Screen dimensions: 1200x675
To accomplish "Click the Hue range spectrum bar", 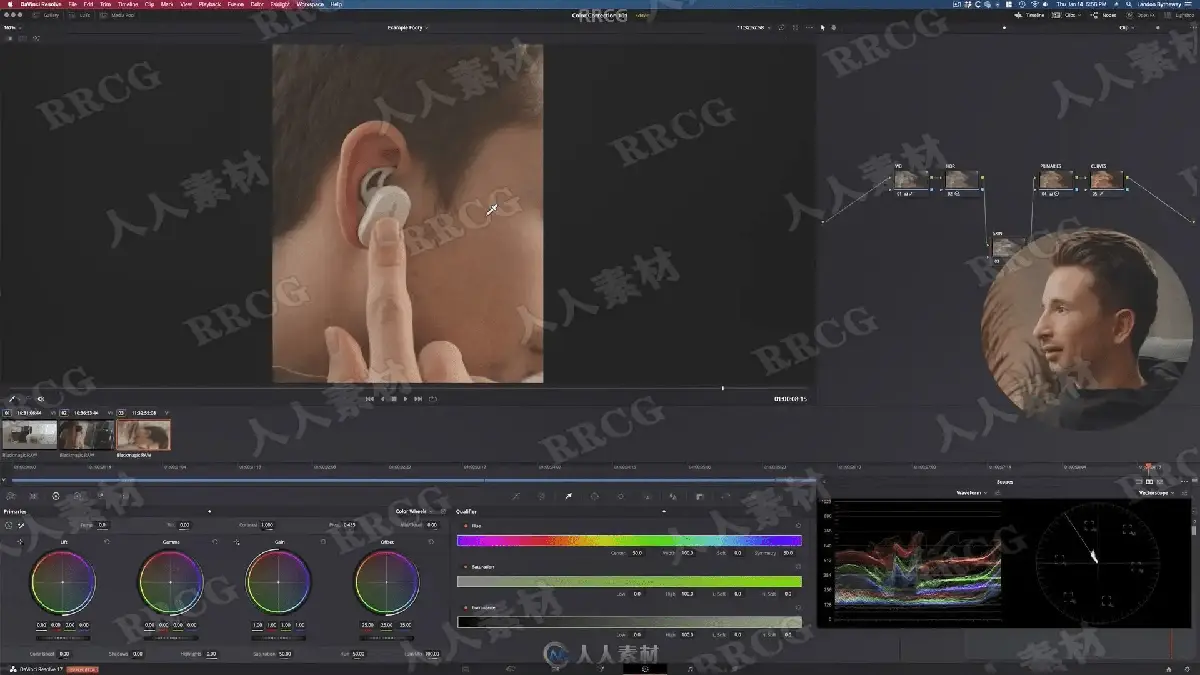I will 629,540.
